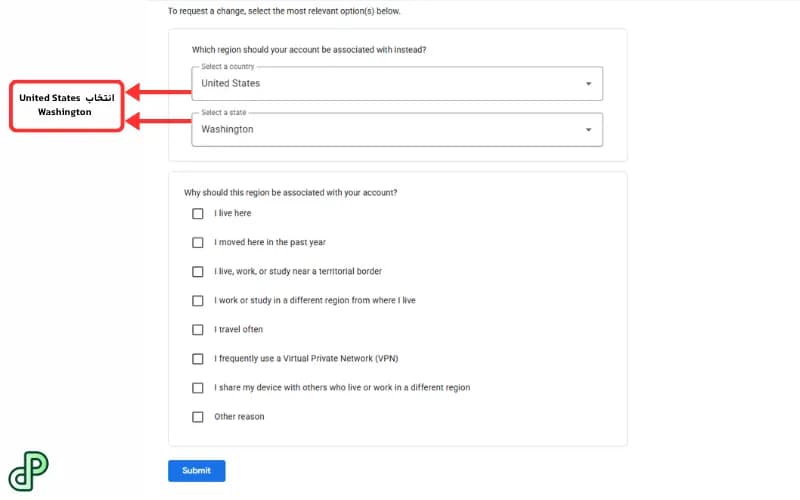This screenshot has width=800, height=500.
Task: Enable 'I travel often' checkbox
Action: 197,330
